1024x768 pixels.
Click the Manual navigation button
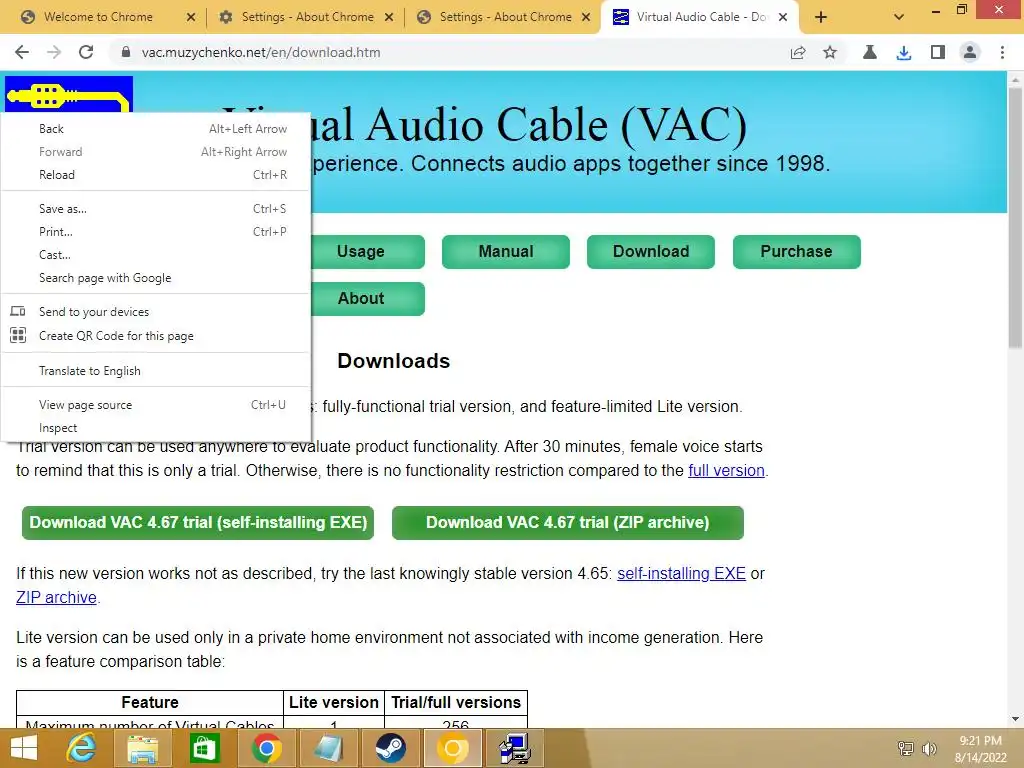[x=505, y=251]
